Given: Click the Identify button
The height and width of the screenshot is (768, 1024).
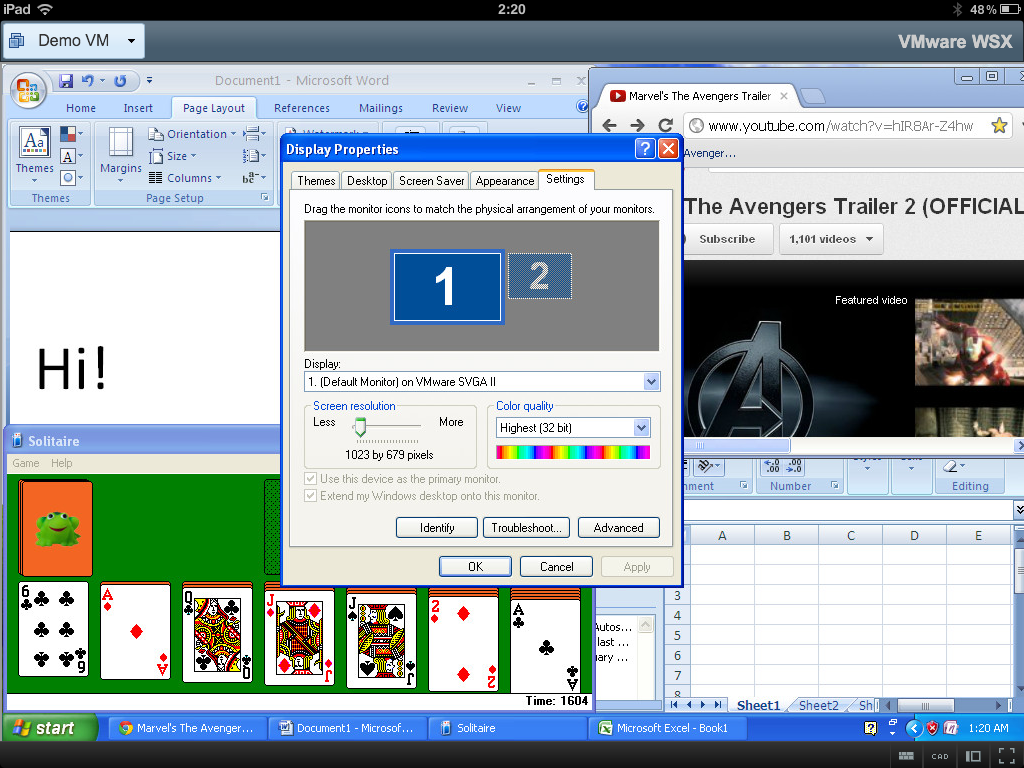Looking at the screenshot, I should click(437, 528).
